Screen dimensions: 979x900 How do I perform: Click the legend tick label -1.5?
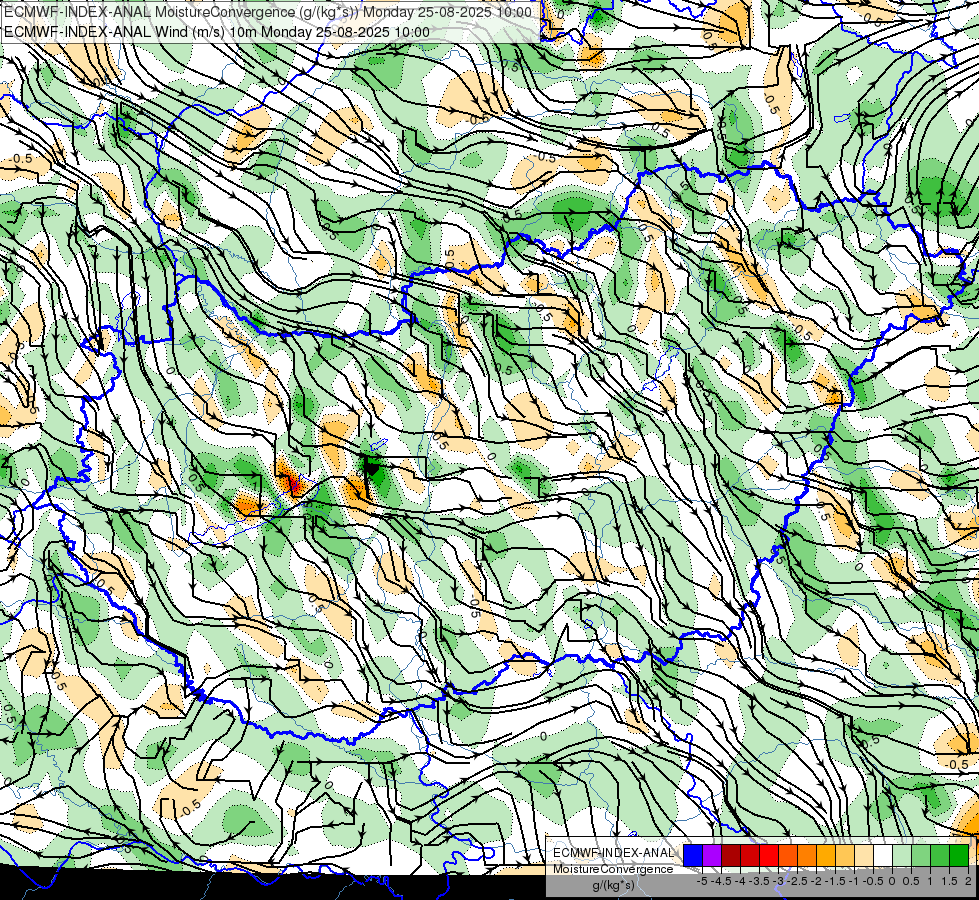[x=835, y=881]
